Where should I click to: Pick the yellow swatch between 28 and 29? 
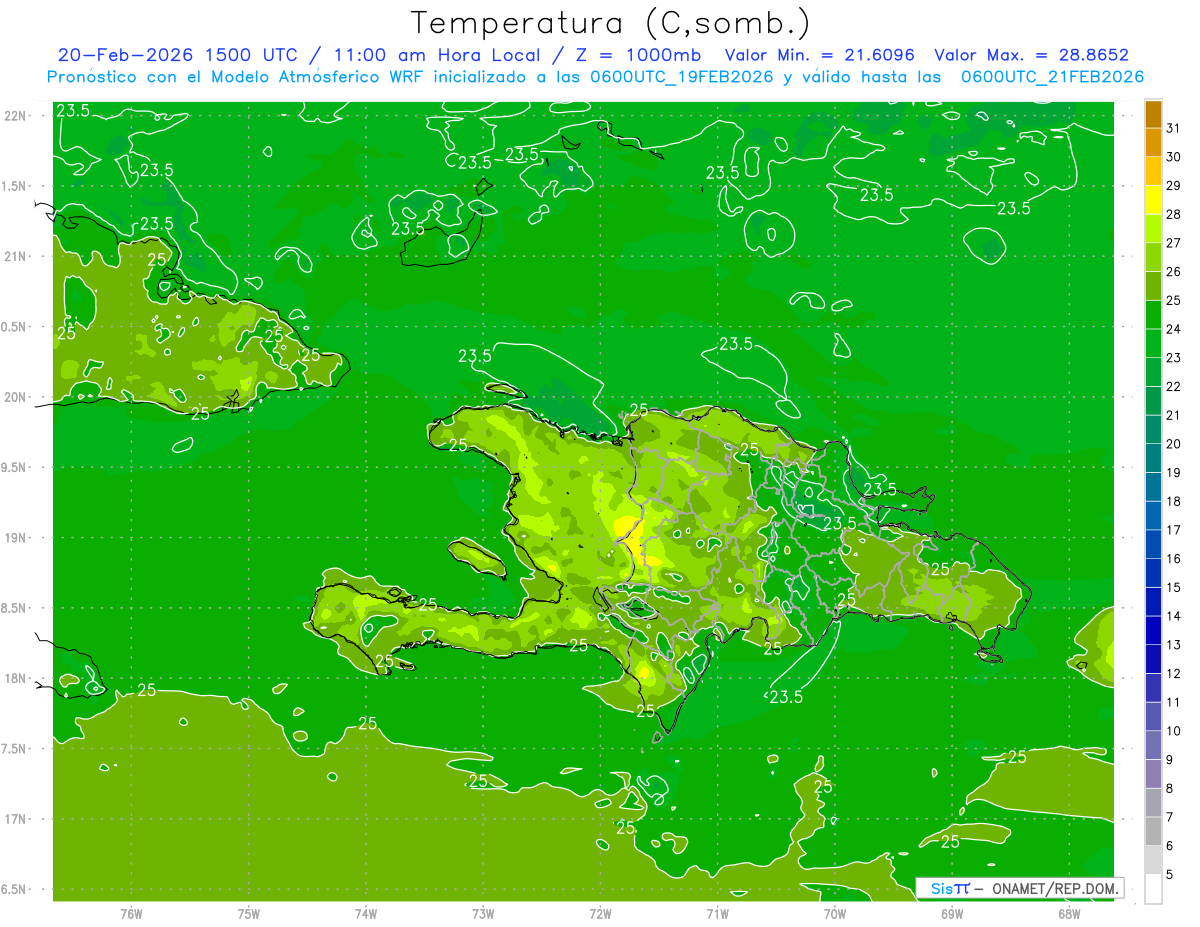tap(1153, 200)
